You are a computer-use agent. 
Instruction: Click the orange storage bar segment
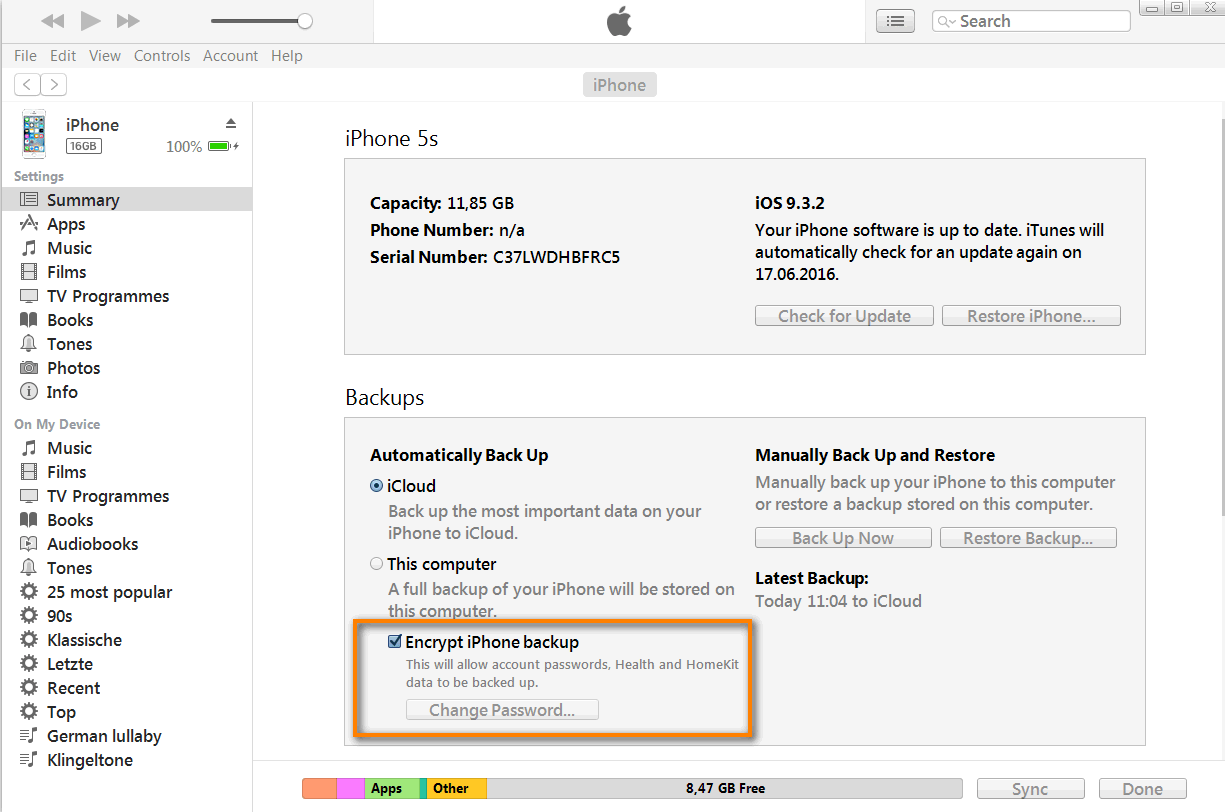319,789
